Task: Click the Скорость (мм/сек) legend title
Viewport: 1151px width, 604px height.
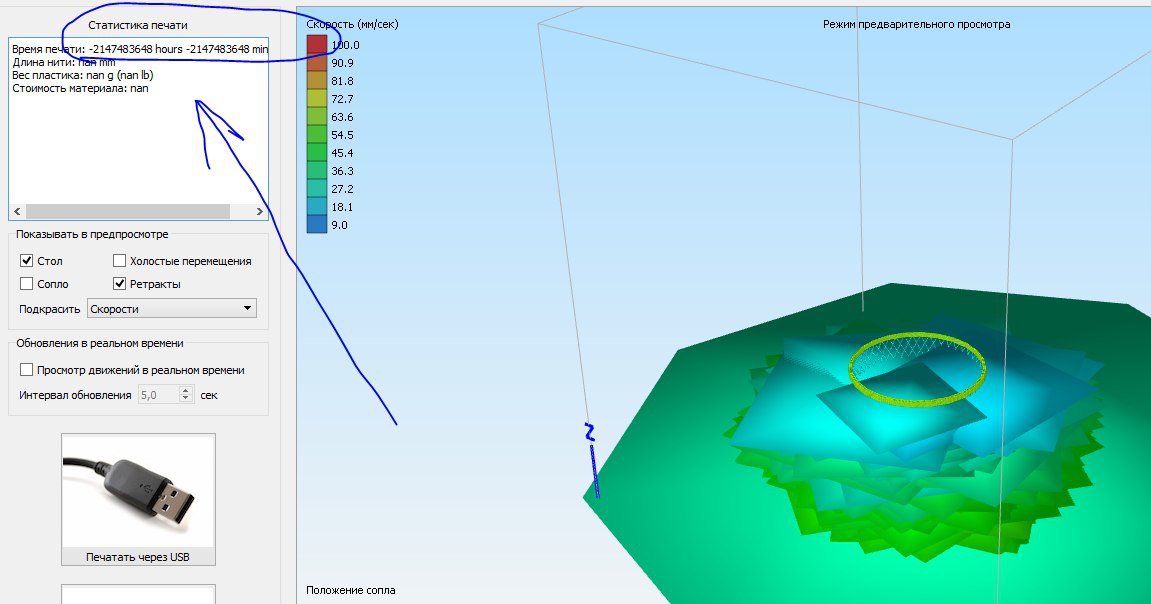Action: coord(352,24)
